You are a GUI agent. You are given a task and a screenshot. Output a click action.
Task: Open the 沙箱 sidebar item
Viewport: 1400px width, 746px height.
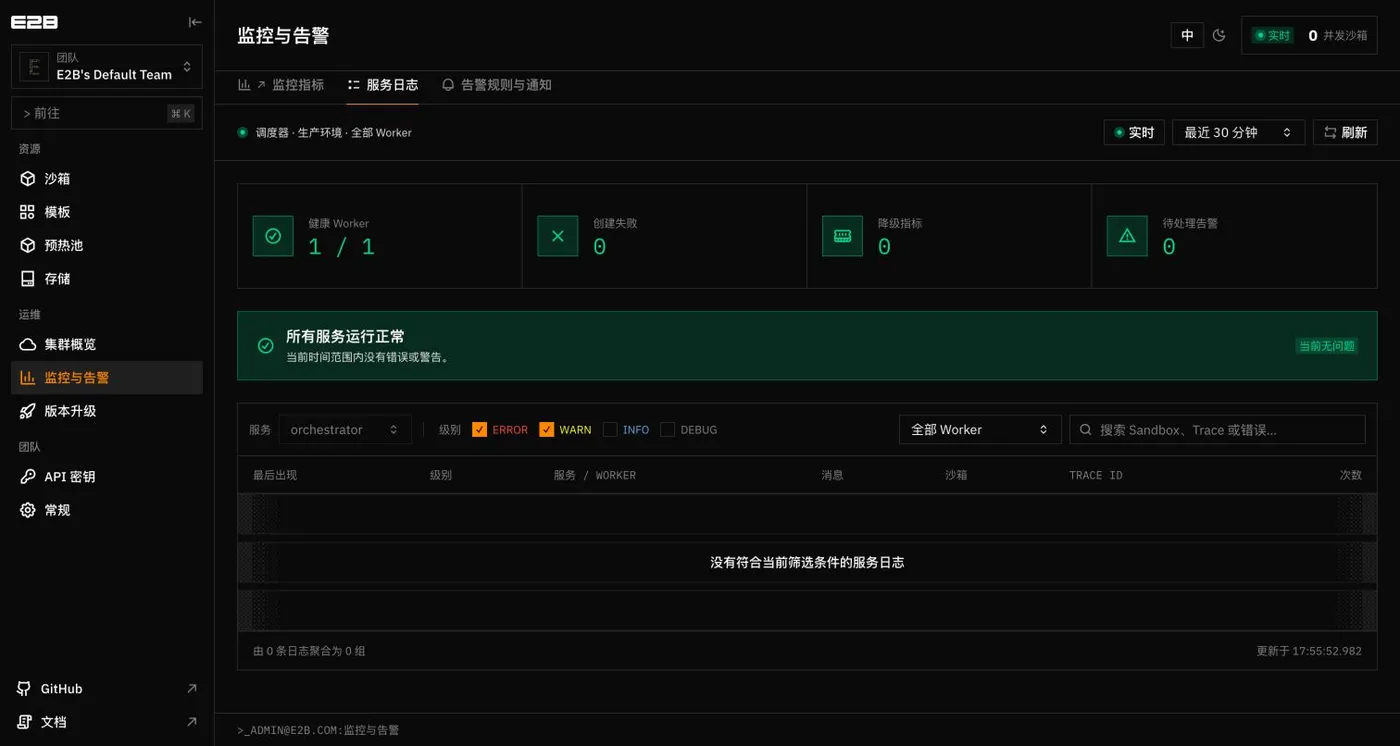pyautogui.click(x=107, y=179)
